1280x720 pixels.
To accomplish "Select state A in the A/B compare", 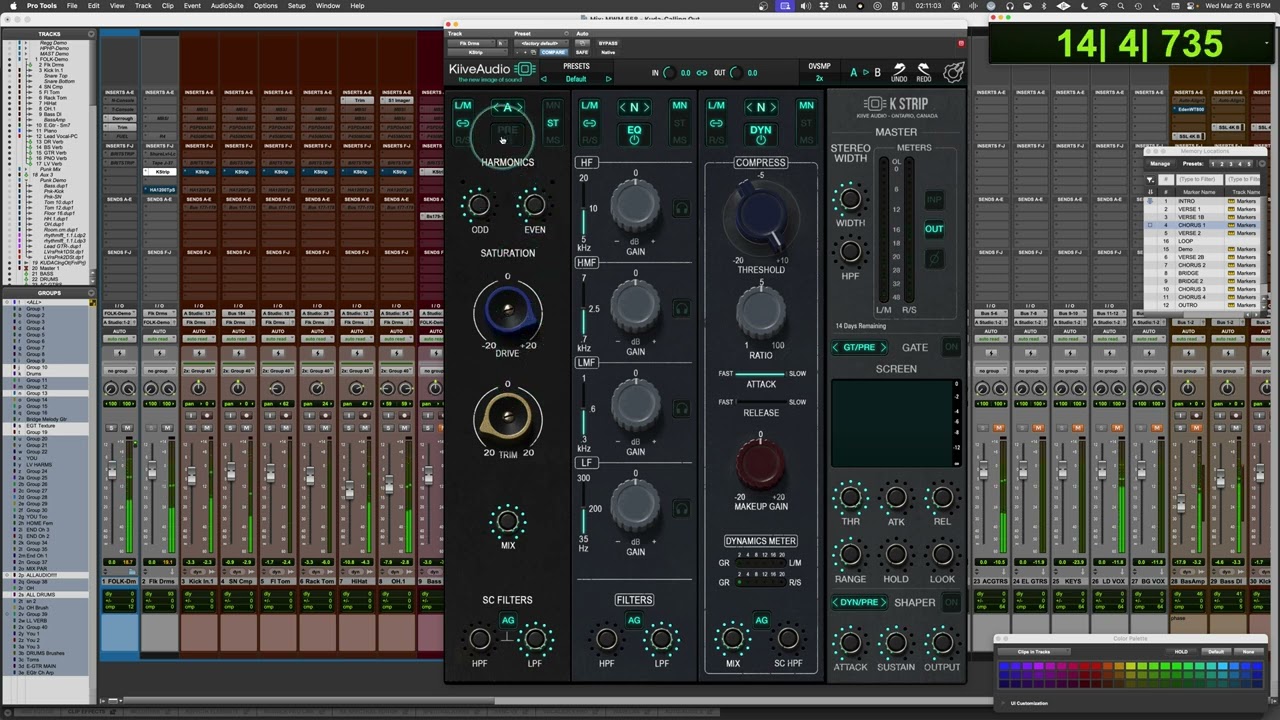I will (x=853, y=72).
